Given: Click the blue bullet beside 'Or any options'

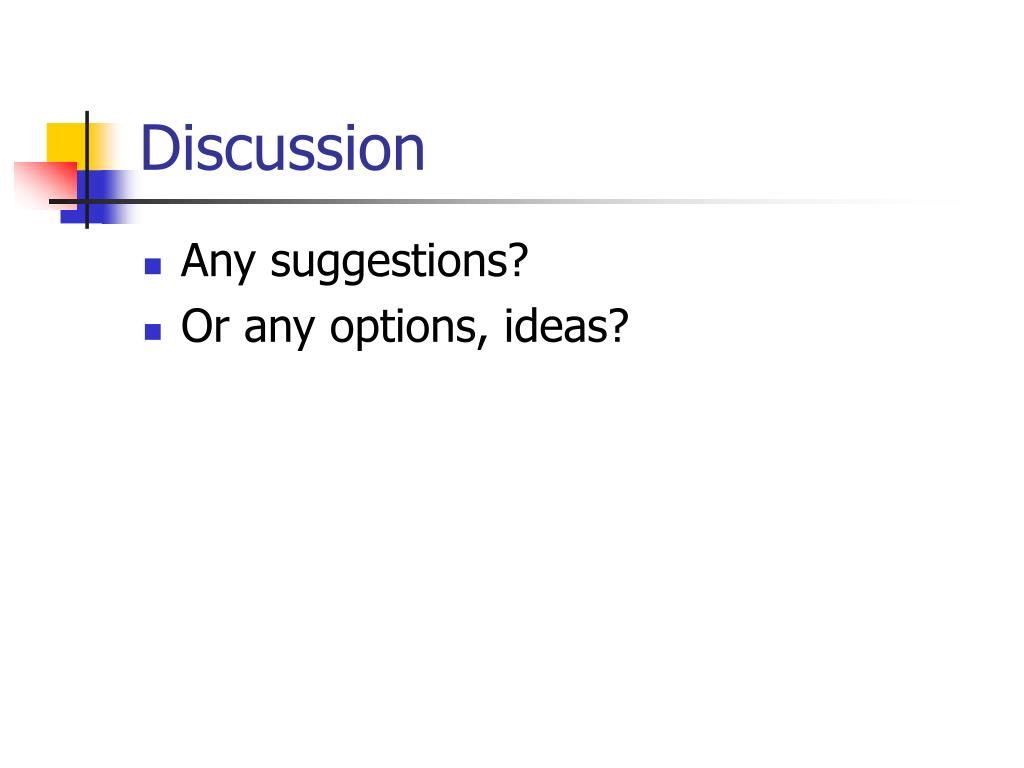Looking at the screenshot, I should [153, 332].
